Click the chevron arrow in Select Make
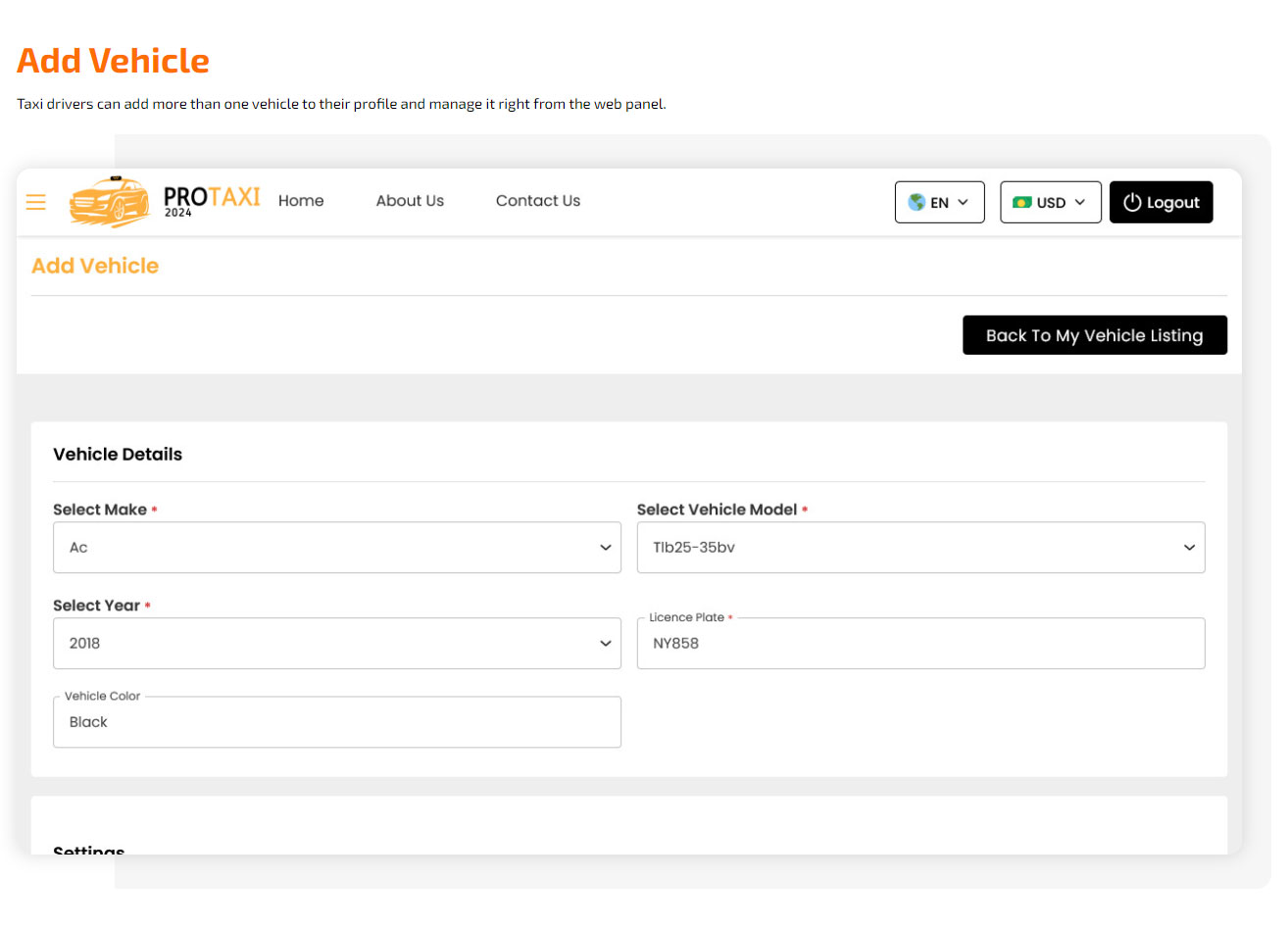Image resolution: width=1288 pixels, height=928 pixels. coord(605,548)
